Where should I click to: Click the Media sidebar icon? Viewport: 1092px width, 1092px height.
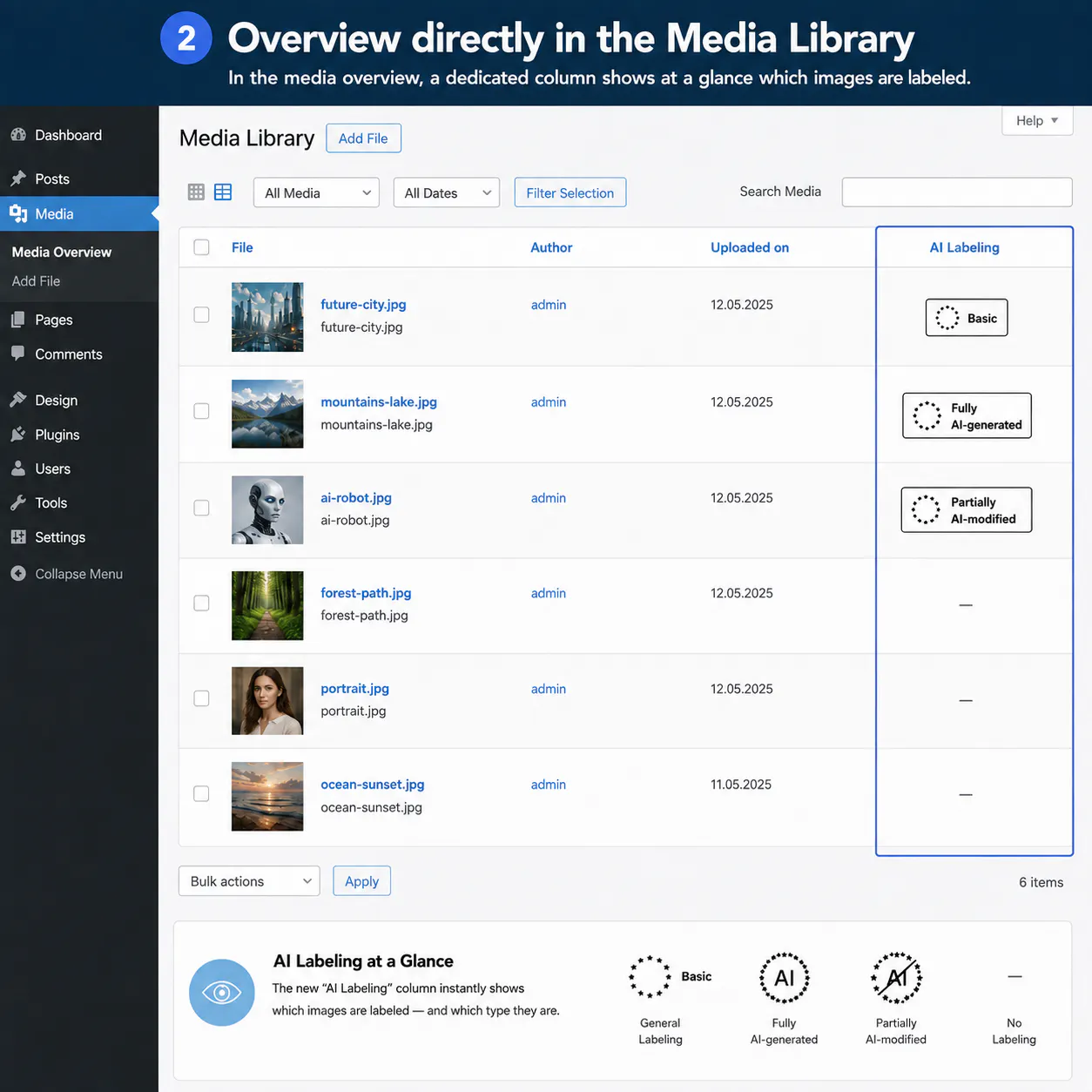[x=18, y=213]
